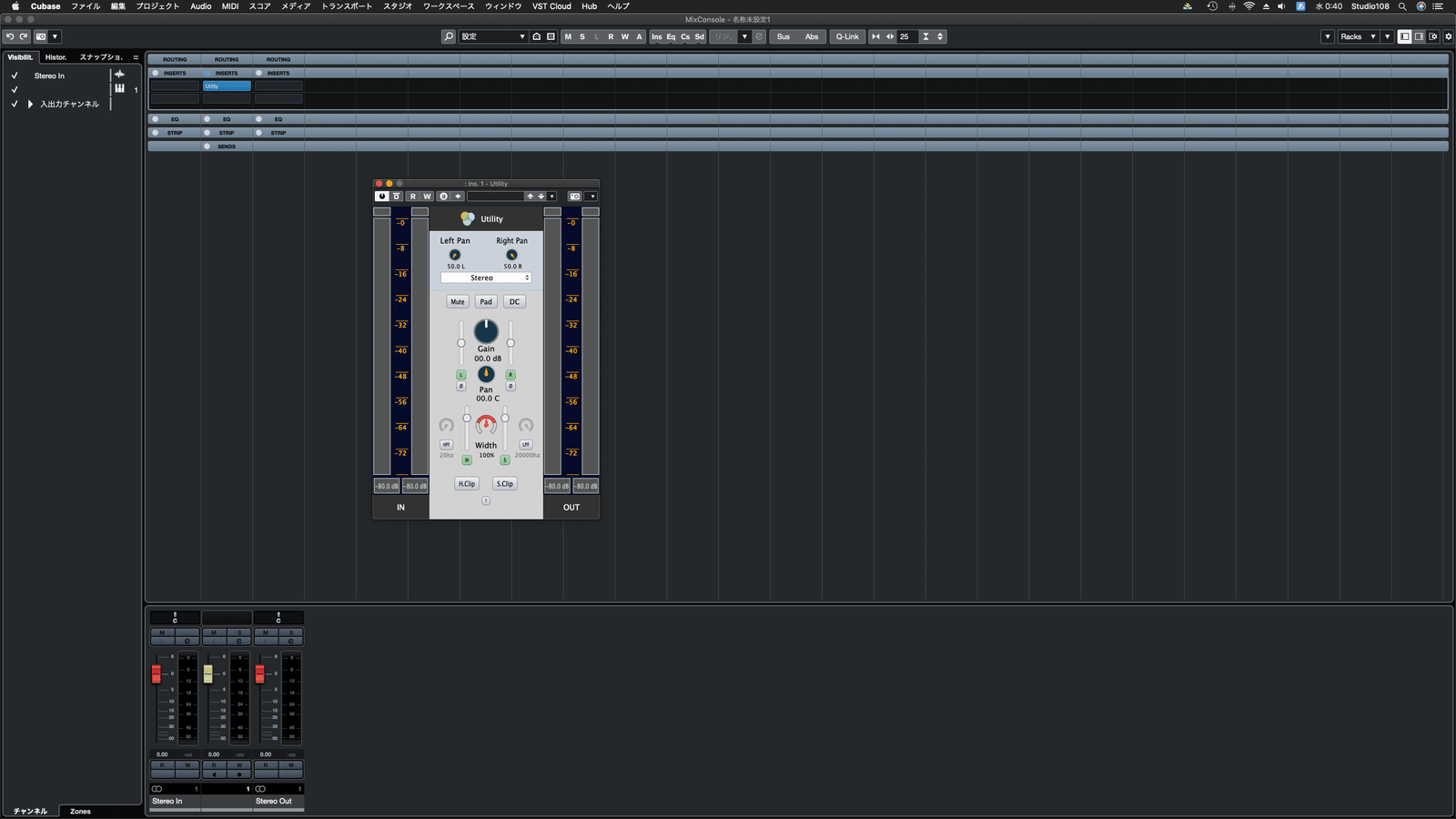
Task: Click the Eq rack toolbar button
Action: (671, 36)
